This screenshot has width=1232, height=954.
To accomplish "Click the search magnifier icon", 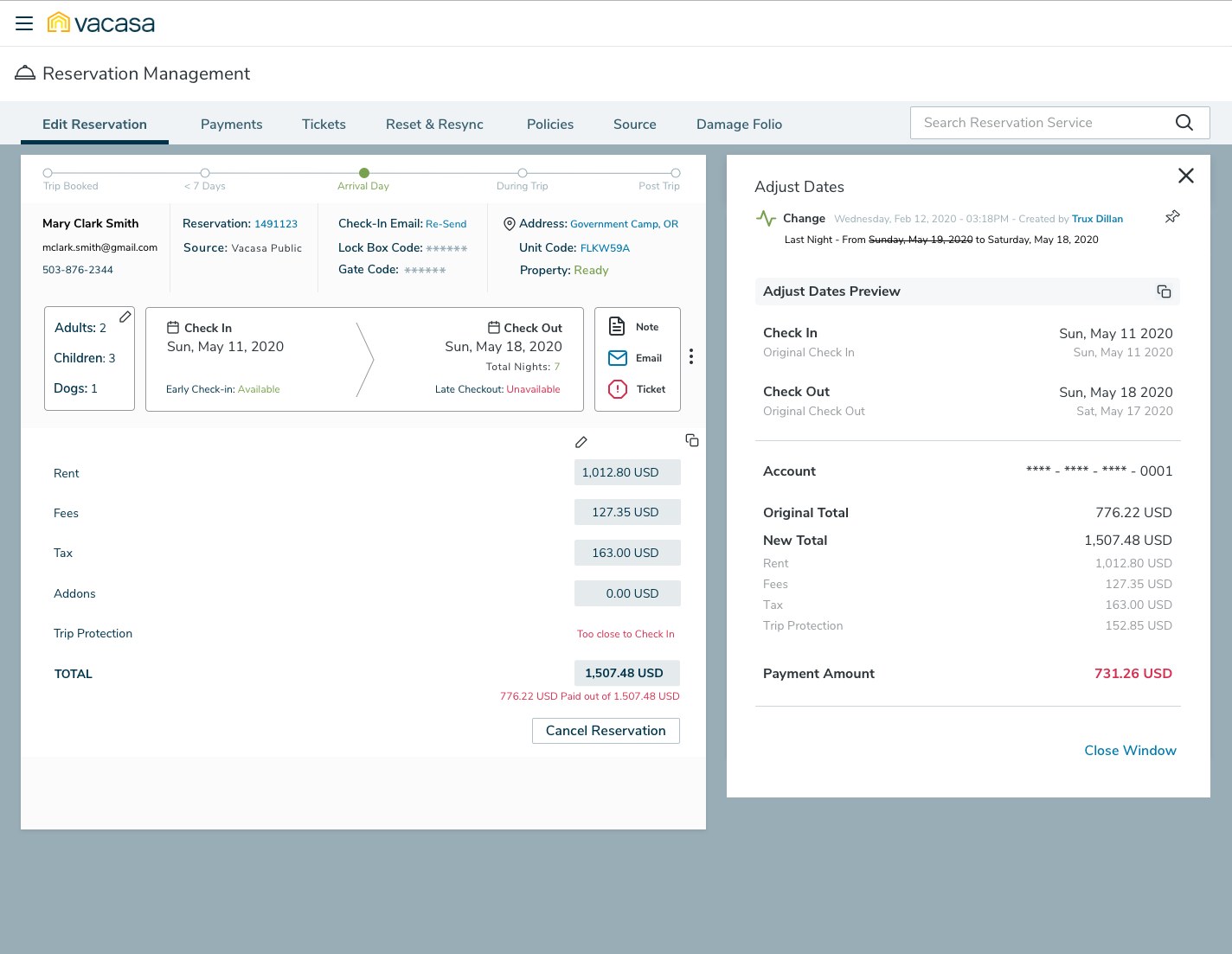I will tap(1184, 123).
